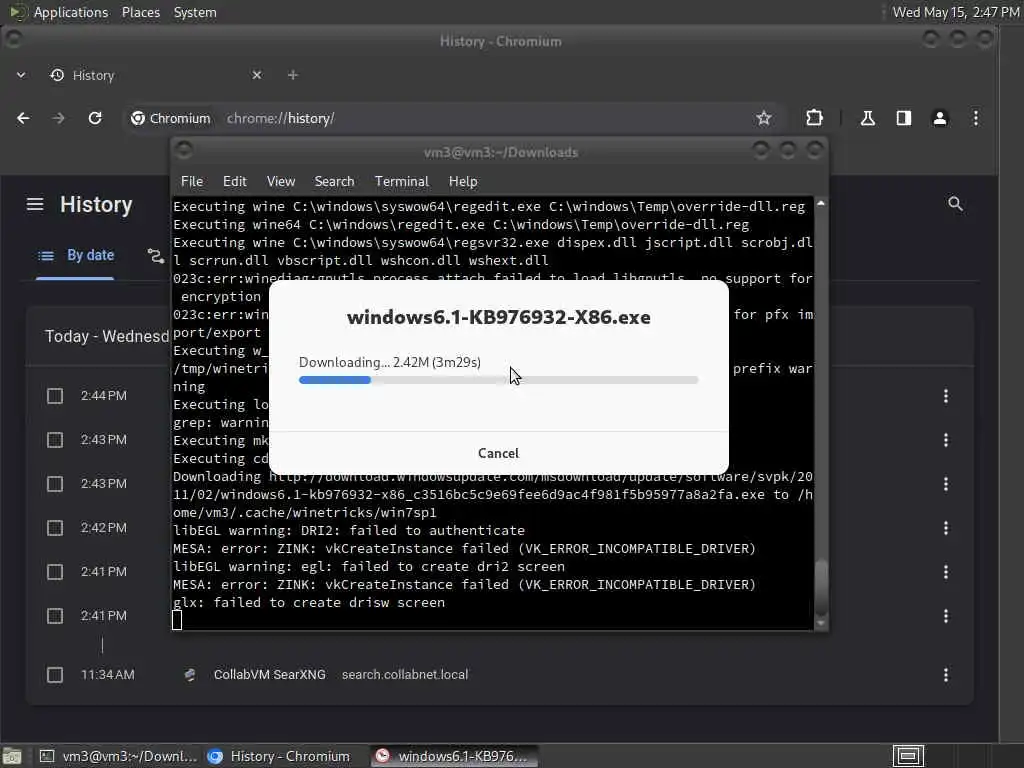Click the search history magnifier icon

click(x=955, y=204)
